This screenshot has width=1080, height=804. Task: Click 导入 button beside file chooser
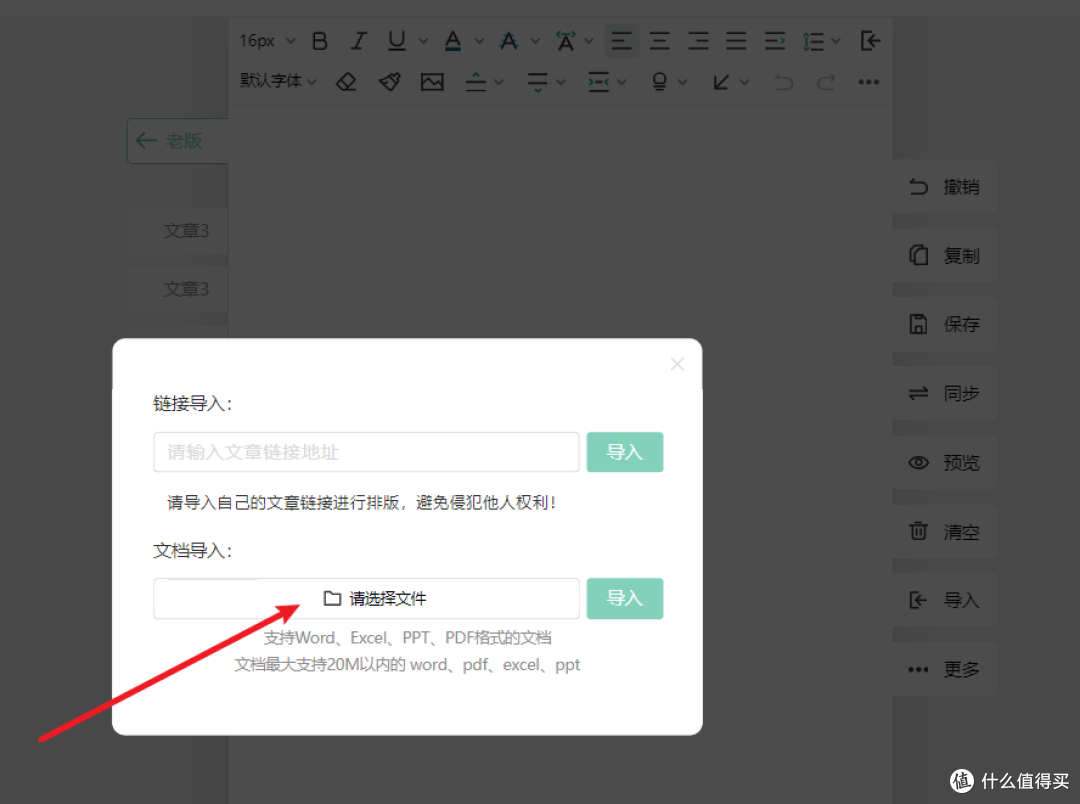625,598
